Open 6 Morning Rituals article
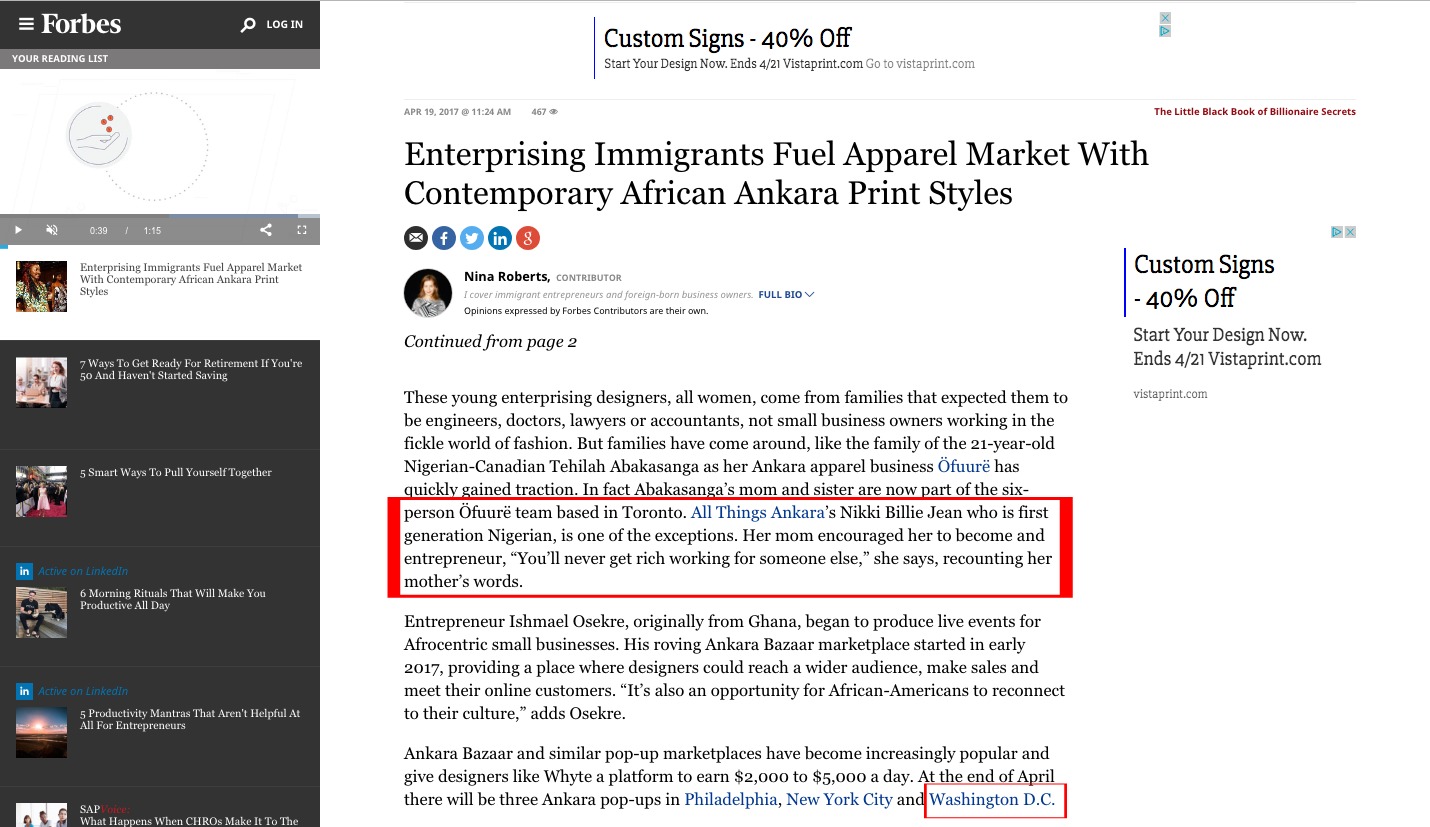 [x=172, y=599]
